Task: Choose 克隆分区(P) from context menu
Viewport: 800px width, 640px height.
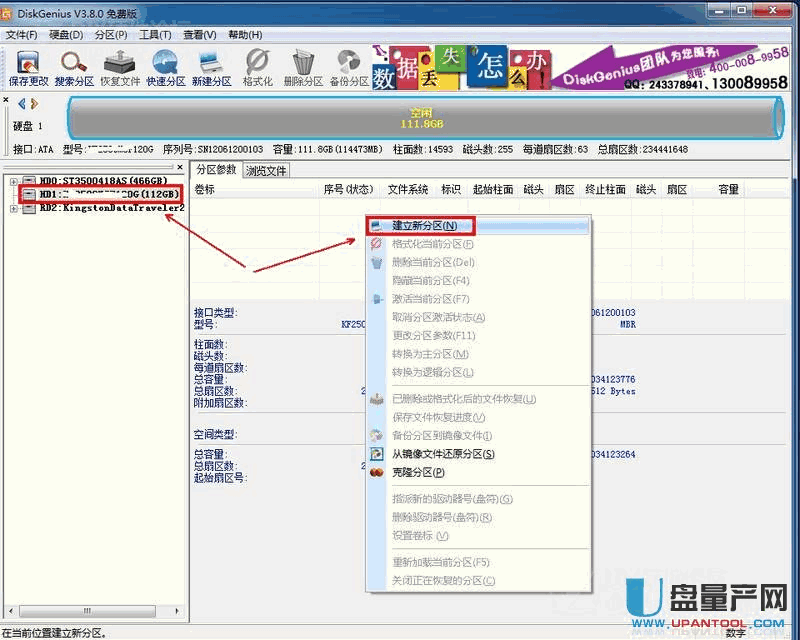Action: [x=418, y=472]
